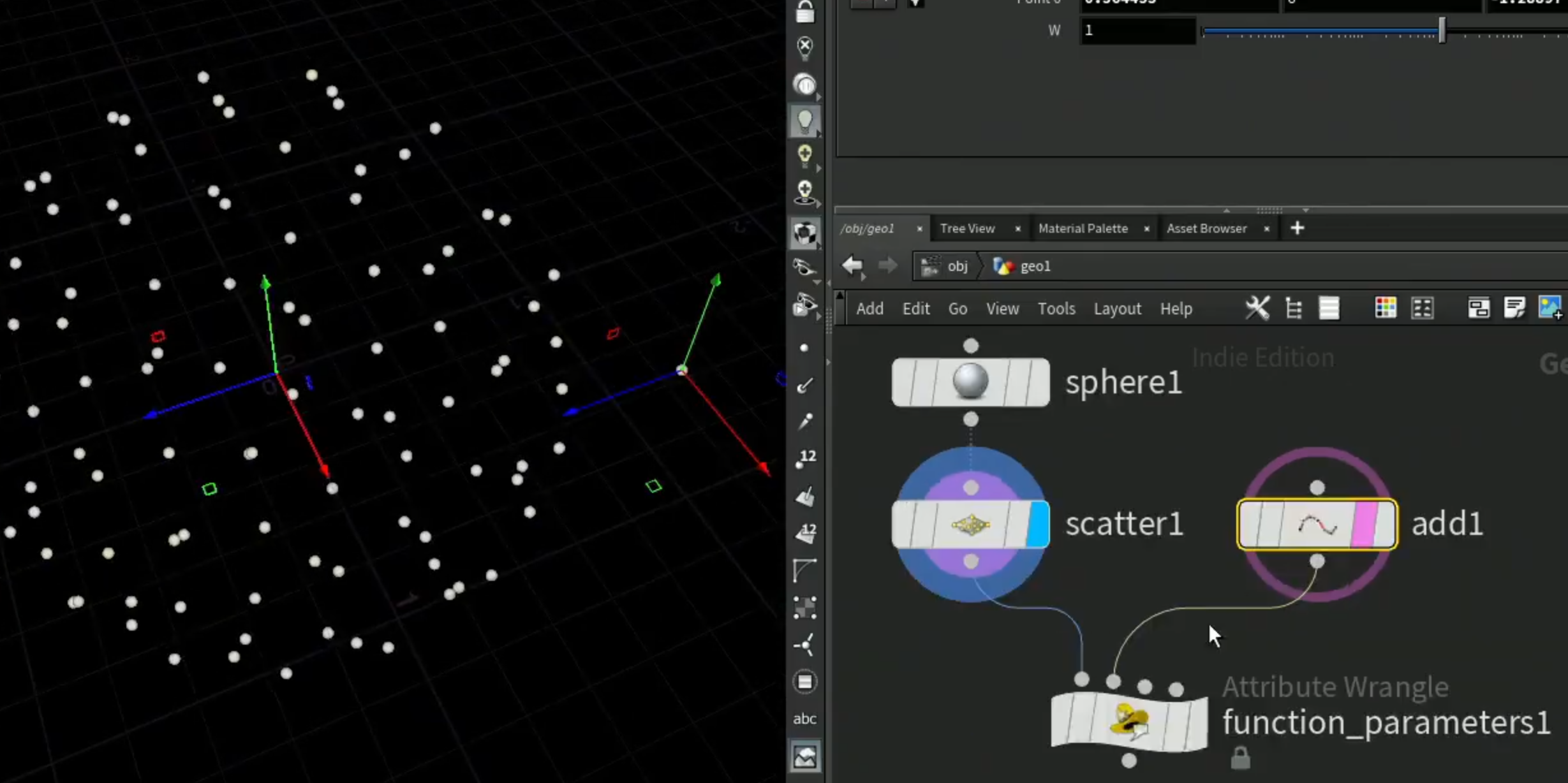The width and height of the screenshot is (1568, 783).
Task: Add background image icon in network toolbar
Action: point(1551,308)
